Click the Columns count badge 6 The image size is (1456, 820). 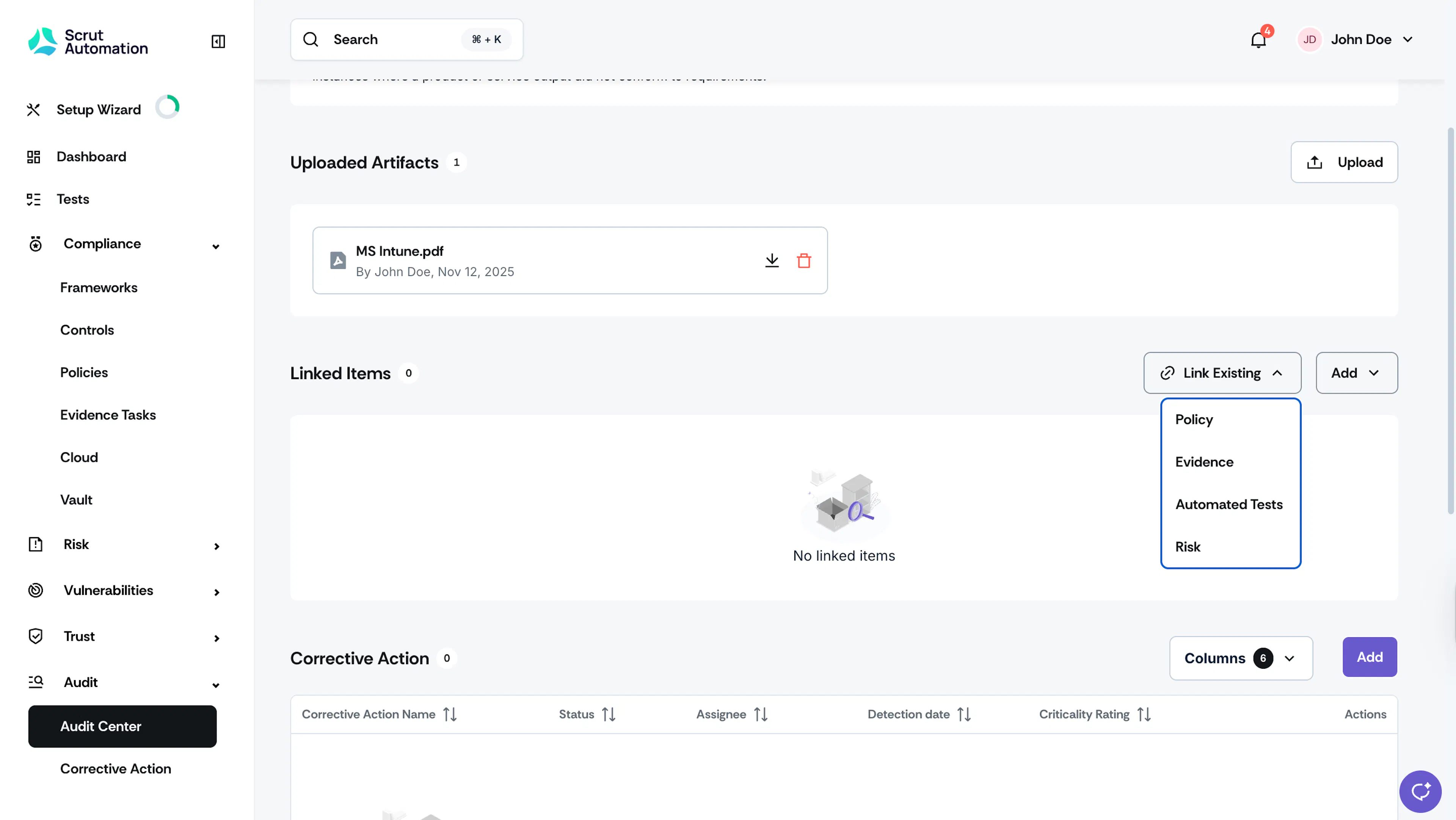1263,659
